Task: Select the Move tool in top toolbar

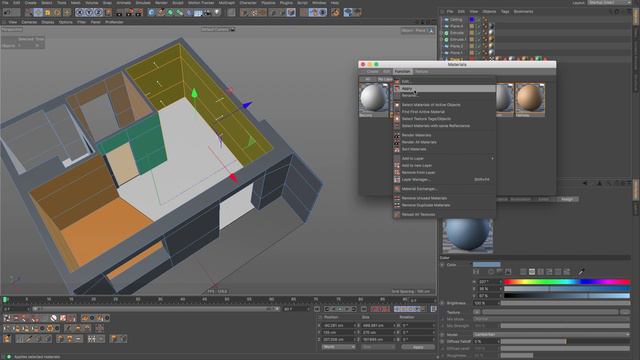Action: click(x=38, y=13)
